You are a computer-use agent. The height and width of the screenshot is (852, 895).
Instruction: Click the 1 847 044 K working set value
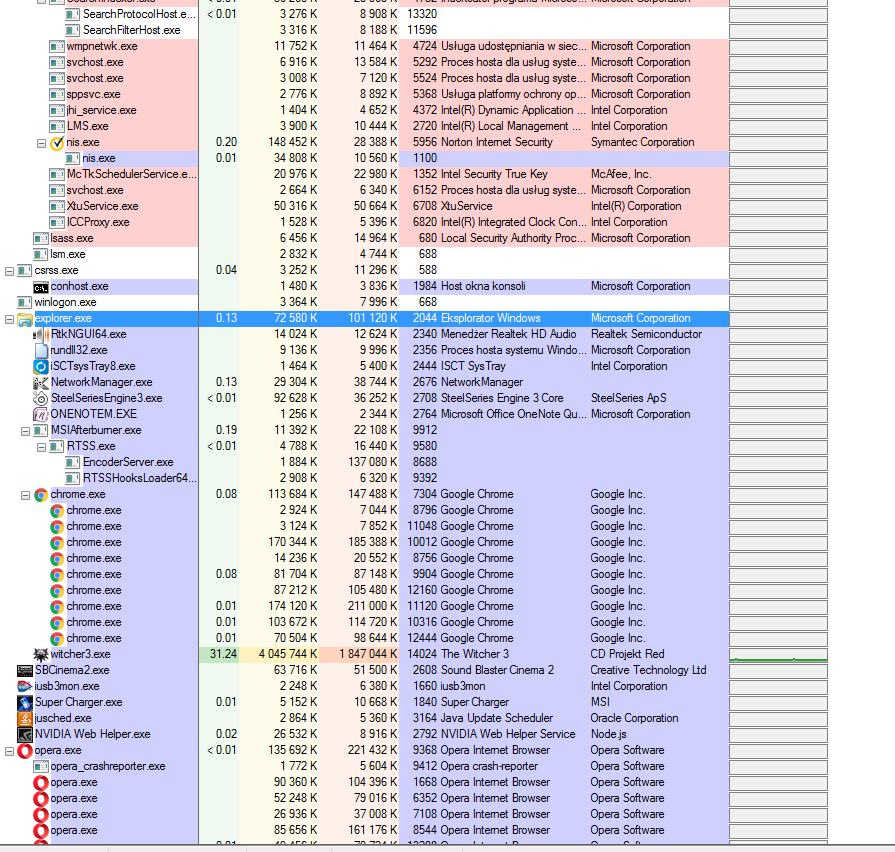point(368,654)
